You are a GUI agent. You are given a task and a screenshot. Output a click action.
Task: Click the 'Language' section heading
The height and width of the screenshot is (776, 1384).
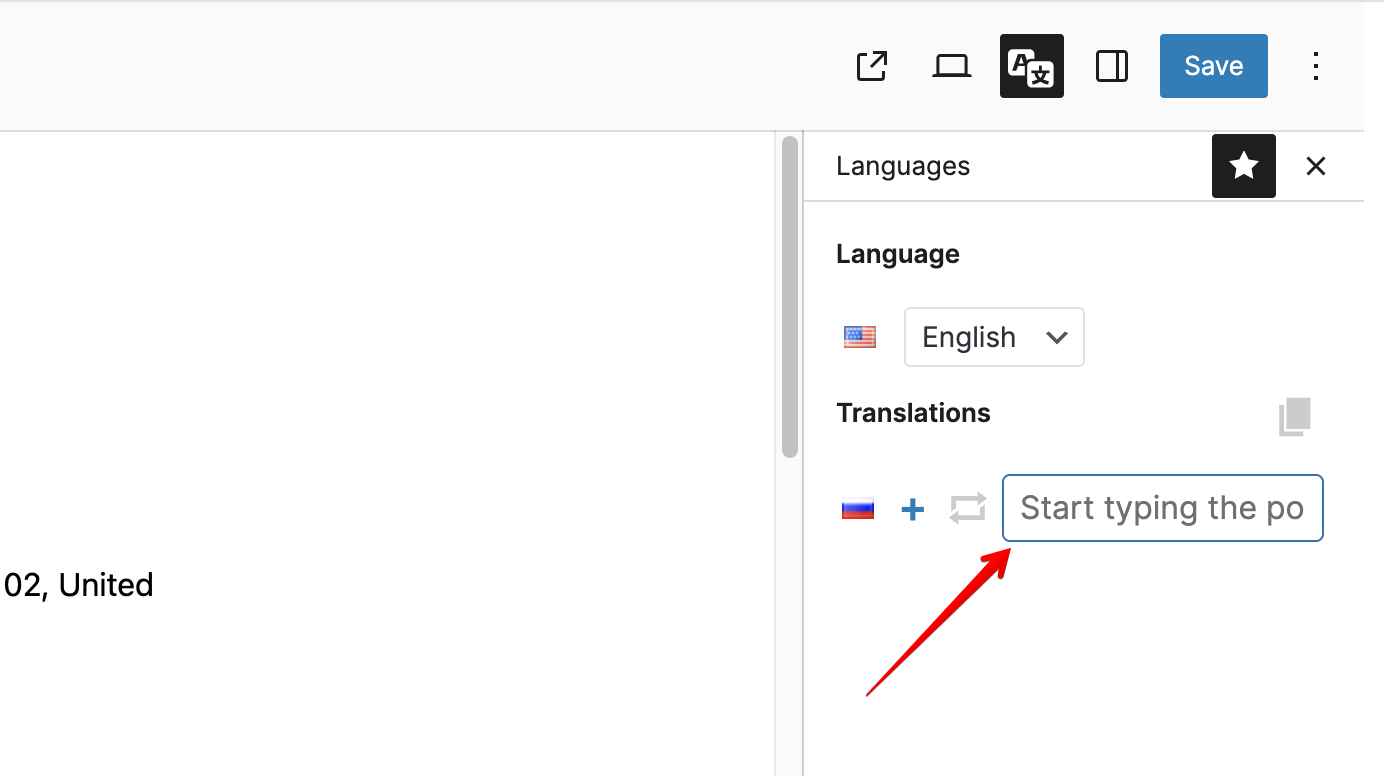coord(897,254)
